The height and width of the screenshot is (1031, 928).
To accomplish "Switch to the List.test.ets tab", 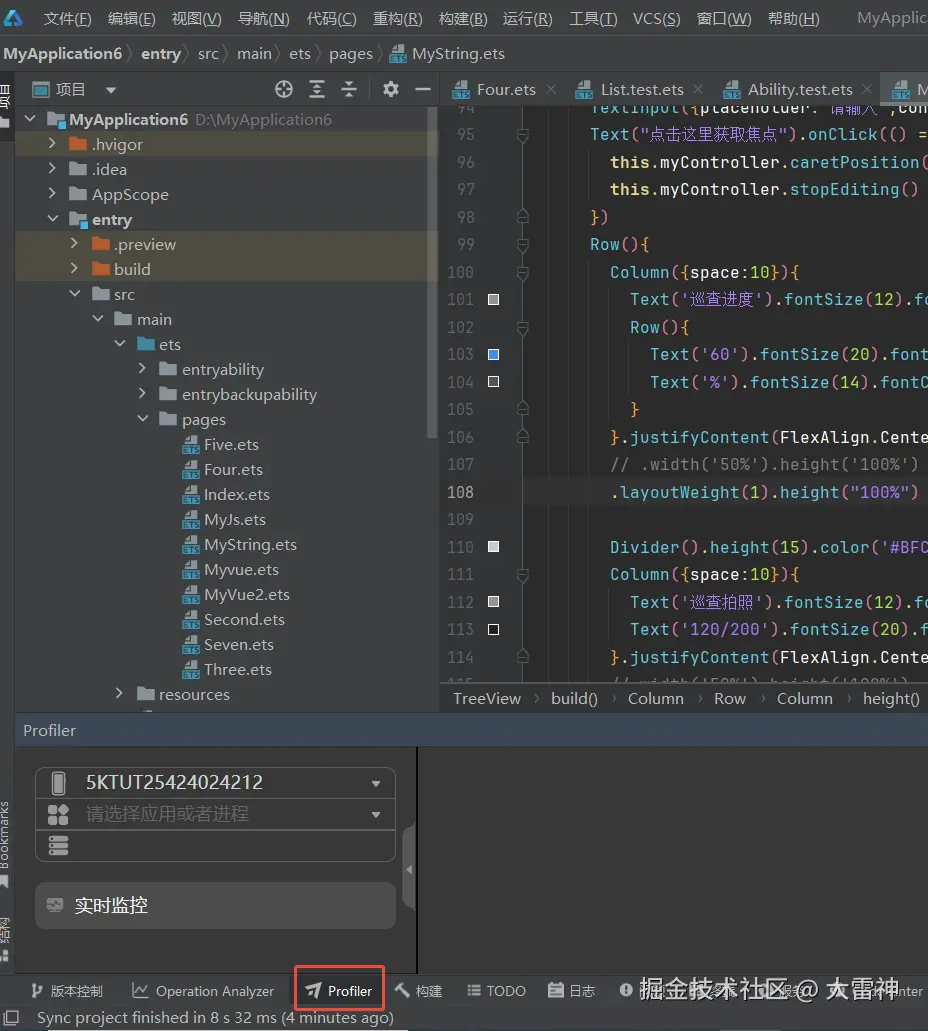I will [x=641, y=90].
